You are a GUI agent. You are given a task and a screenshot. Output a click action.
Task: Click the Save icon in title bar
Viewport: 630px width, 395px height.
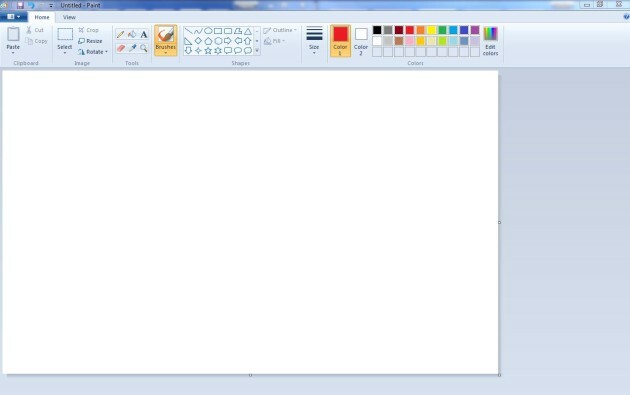(x=20, y=5)
